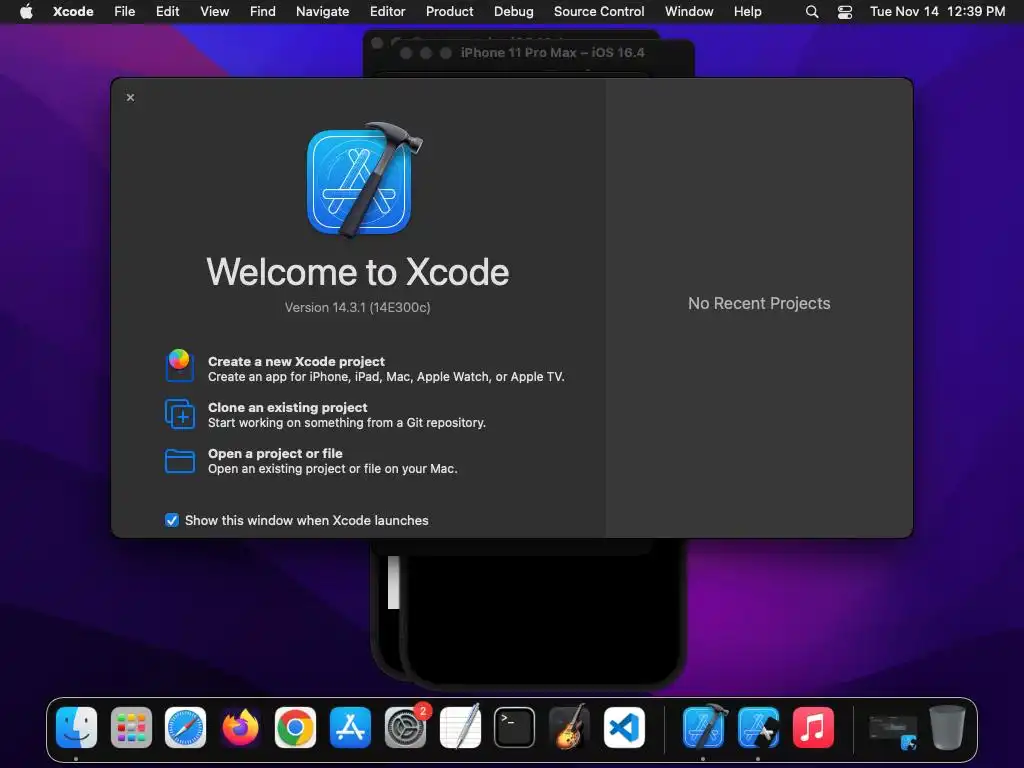Image resolution: width=1024 pixels, height=768 pixels.
Task: Click the 'Welcome to Xcode' heading
Action: 358,272
